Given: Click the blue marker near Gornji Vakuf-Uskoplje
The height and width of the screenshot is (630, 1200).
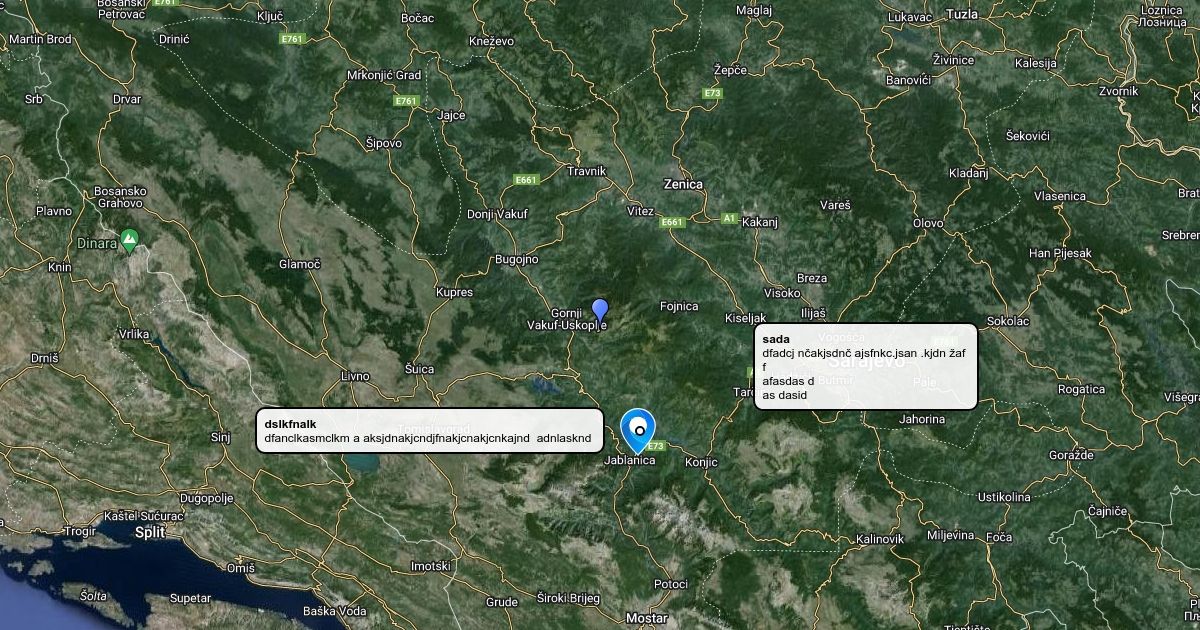Looking at the screenshot, I should coord(600,310).
